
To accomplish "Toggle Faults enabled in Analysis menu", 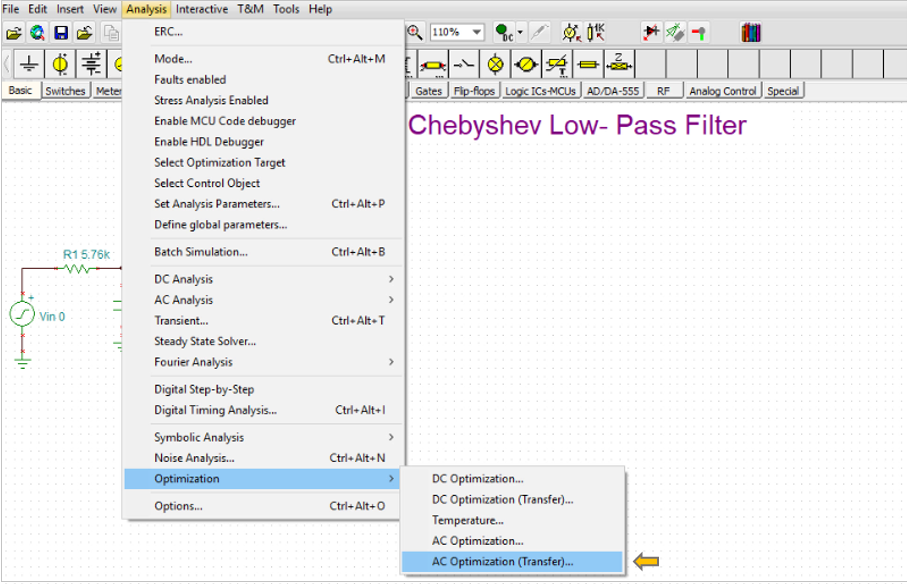I will click(x=190, y=79).
